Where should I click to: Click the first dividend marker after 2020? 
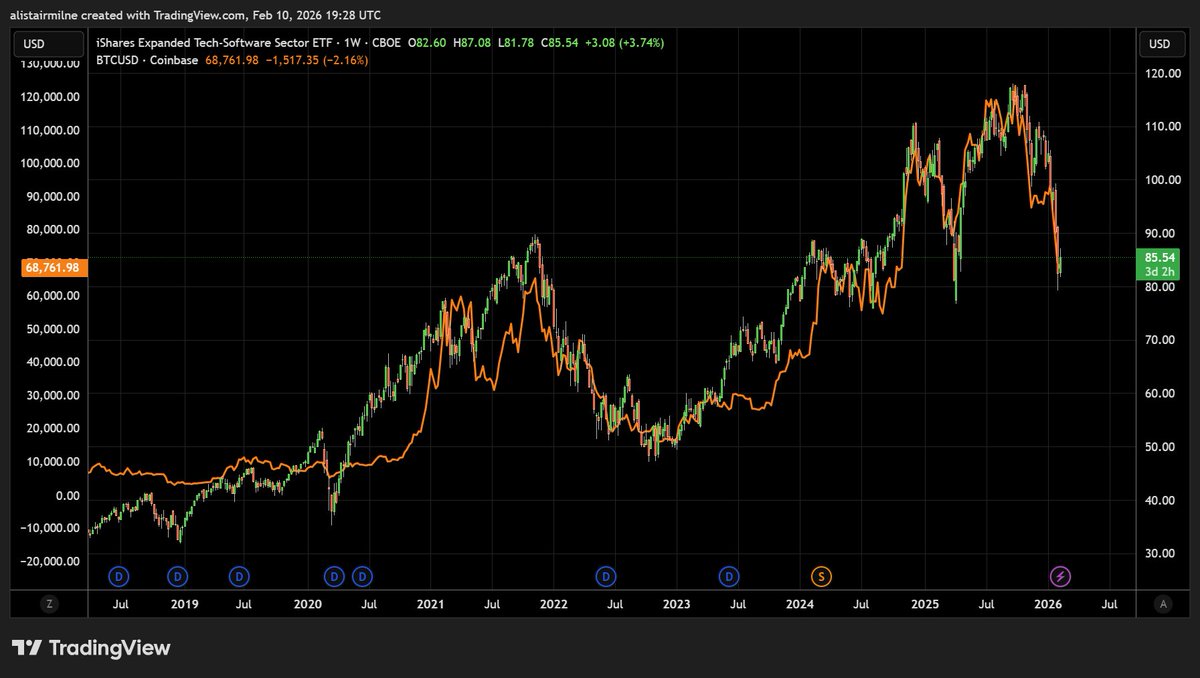(332, 576)
